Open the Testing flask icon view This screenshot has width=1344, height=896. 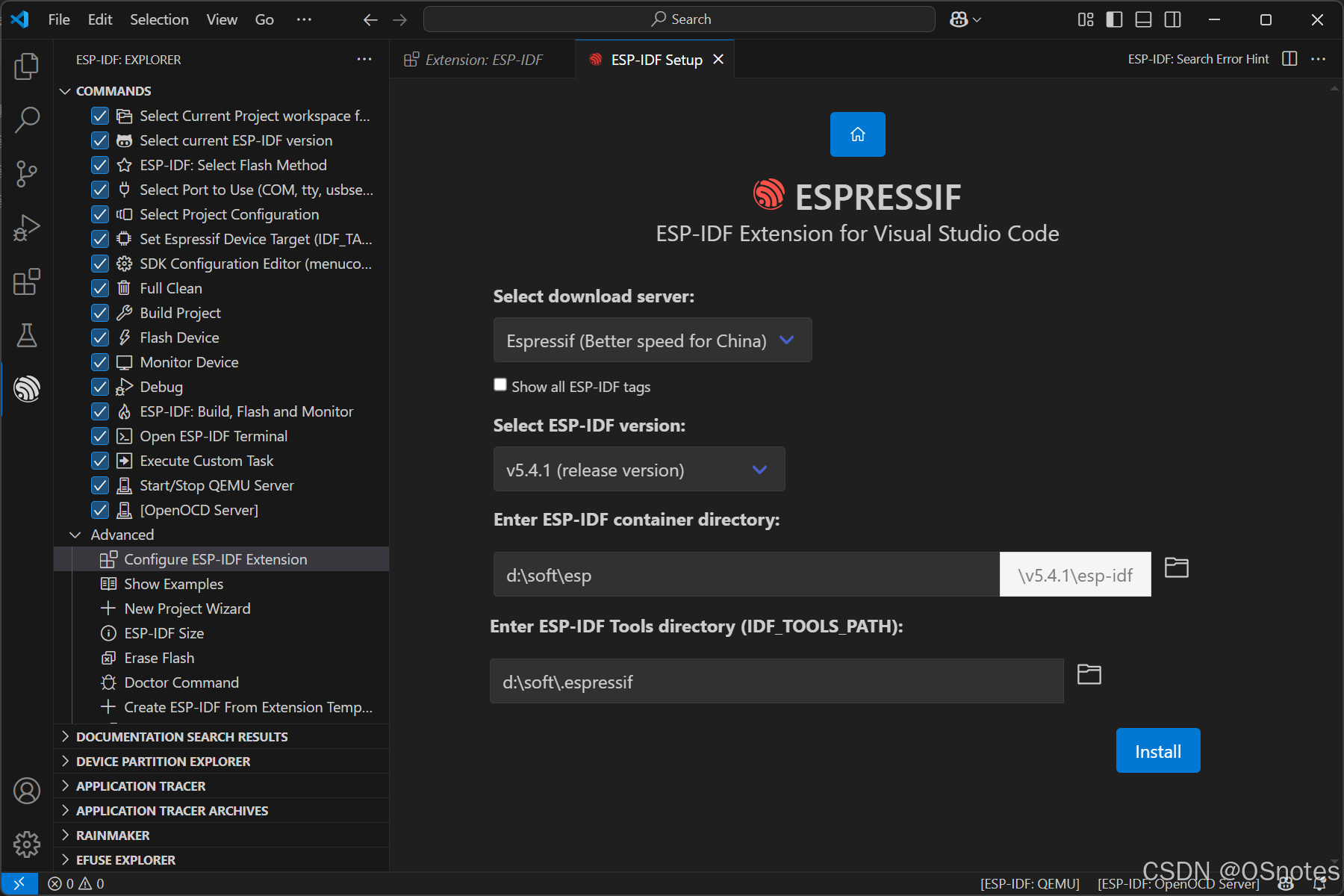27,336
